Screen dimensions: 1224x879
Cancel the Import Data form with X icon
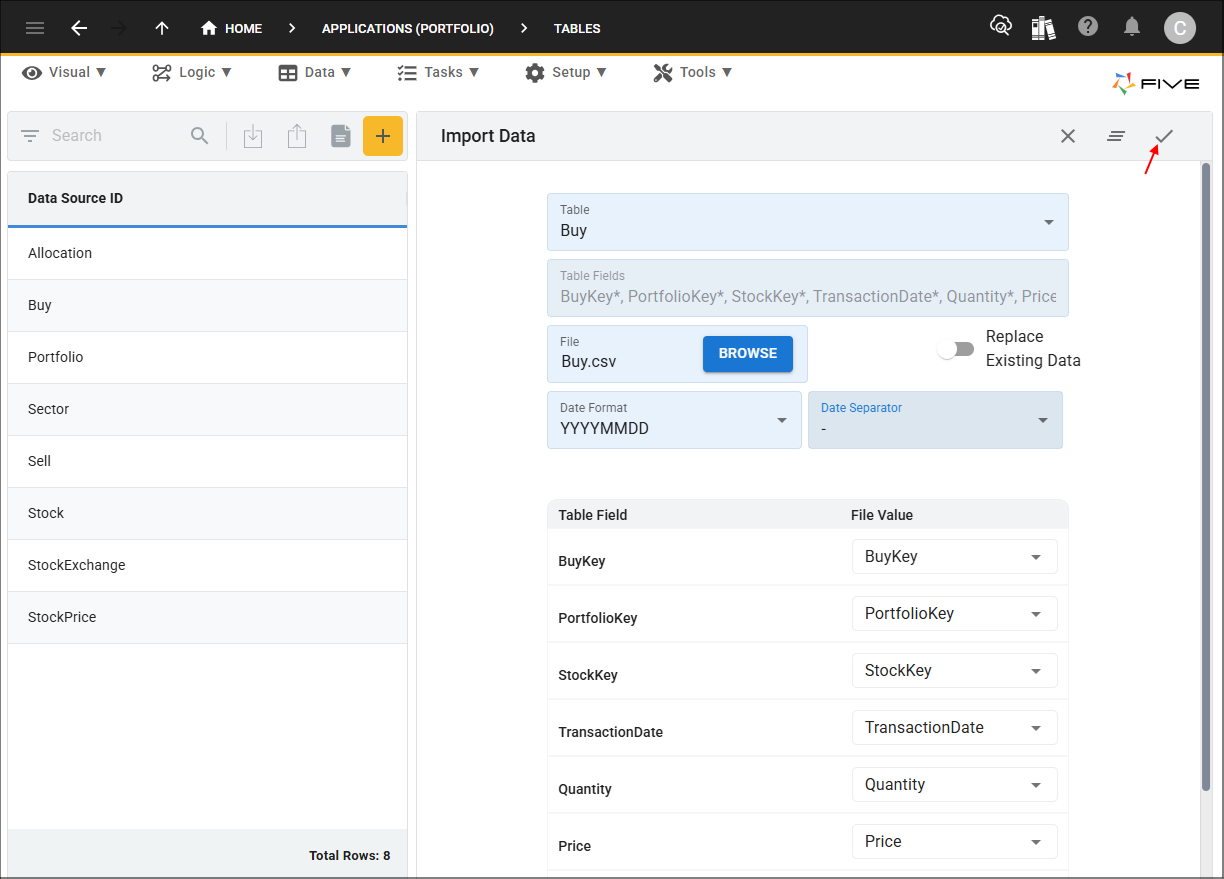[x=1068, y=136]
